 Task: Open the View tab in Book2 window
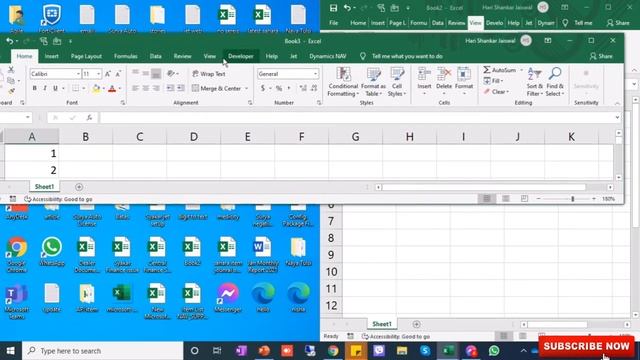click(x=475, y=23)
